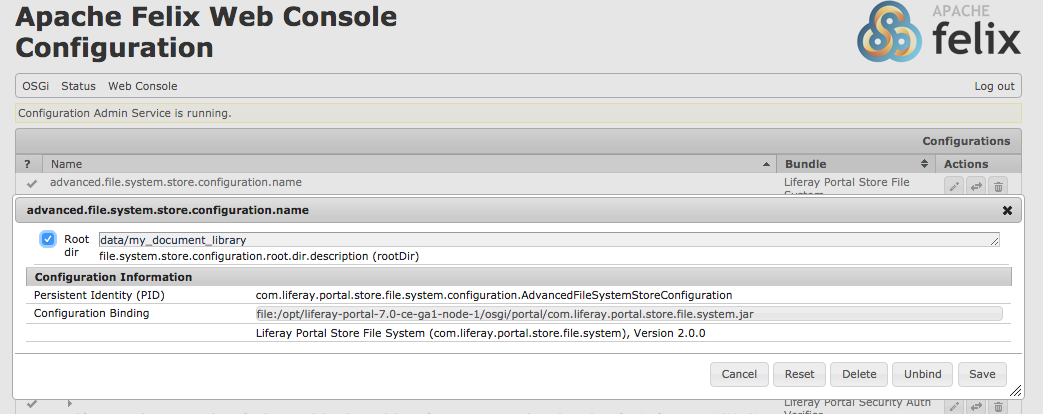Click the trash icon in bottom partially visible row
Image resolution: width=1043 pixels, height=414 pixels.
click(x=998, y=406)
